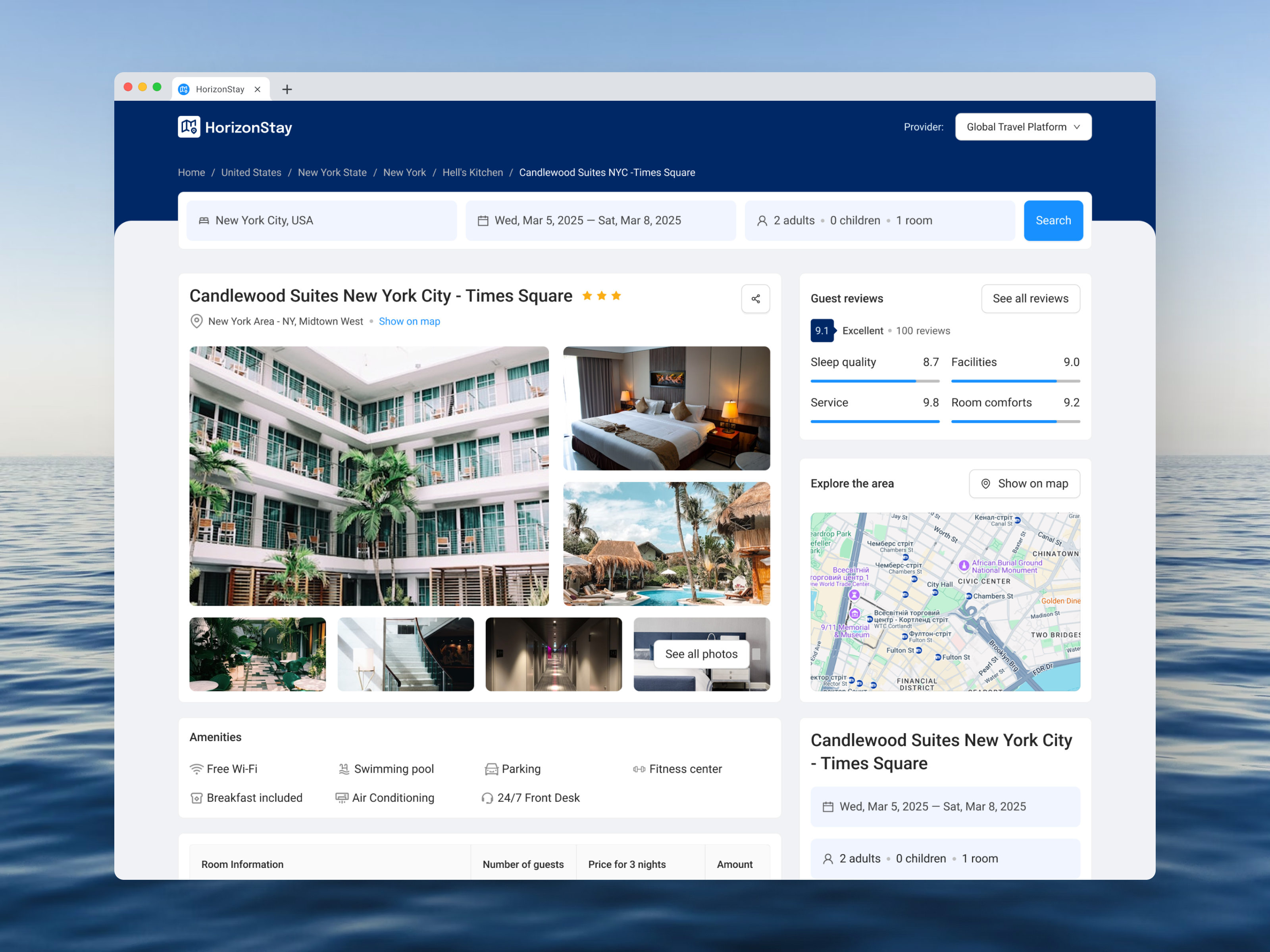Click the bed icon in destination field
Viewport: 1270px width, 952px height.
click(x=204, y=221)
